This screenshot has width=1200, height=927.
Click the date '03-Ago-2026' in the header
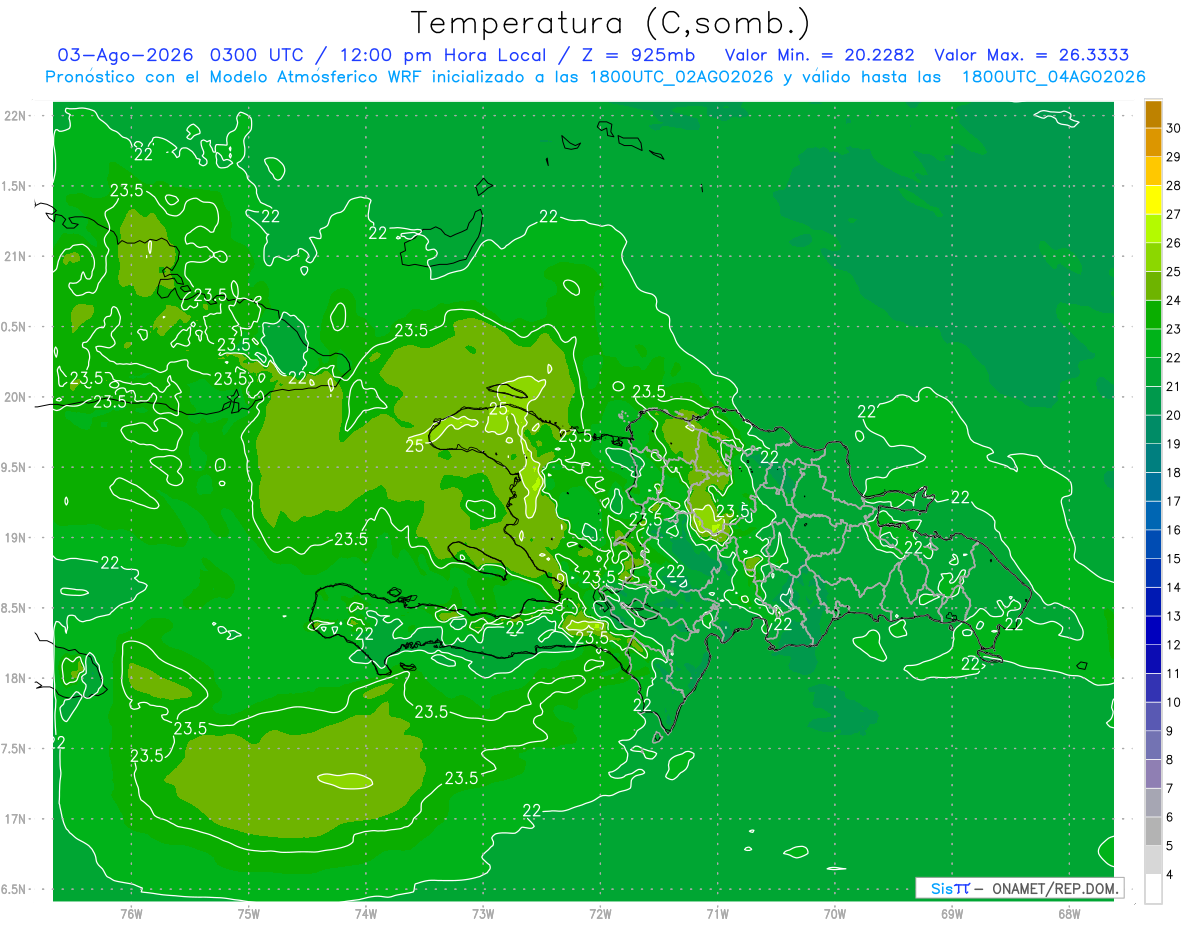pyautogui.click(x=125, y=55)
